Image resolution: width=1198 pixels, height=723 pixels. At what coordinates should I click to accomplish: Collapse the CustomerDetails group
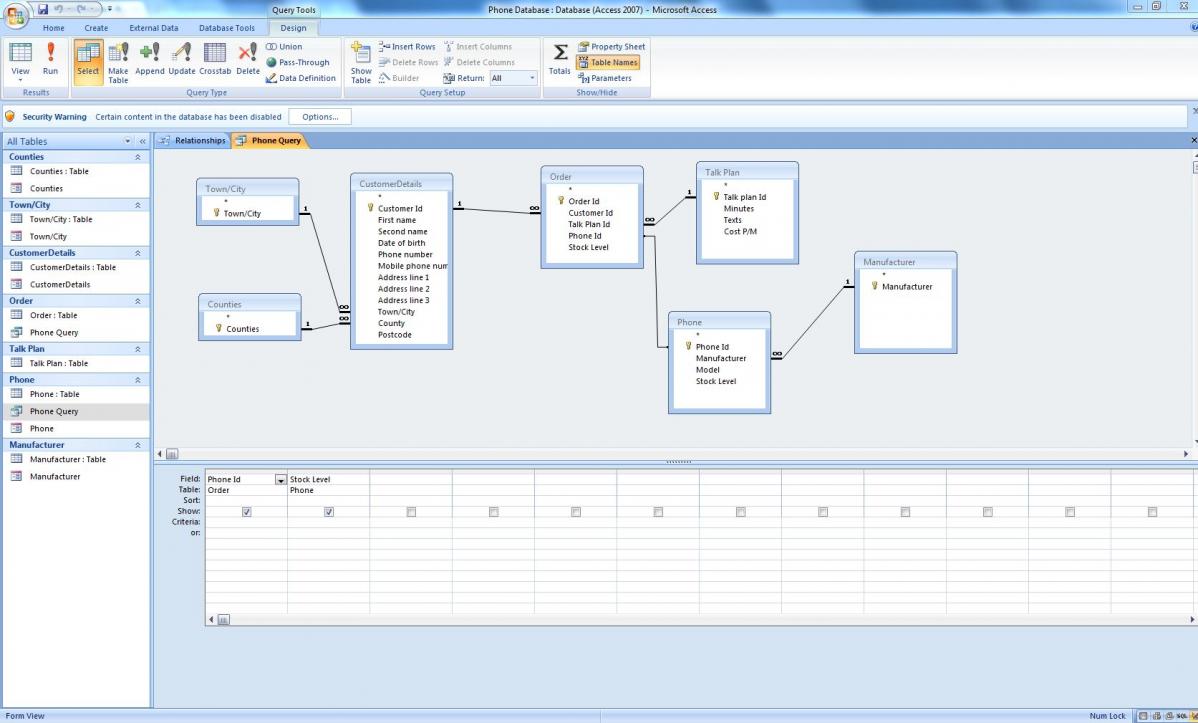pyautogui.click(x=138, y=253)
